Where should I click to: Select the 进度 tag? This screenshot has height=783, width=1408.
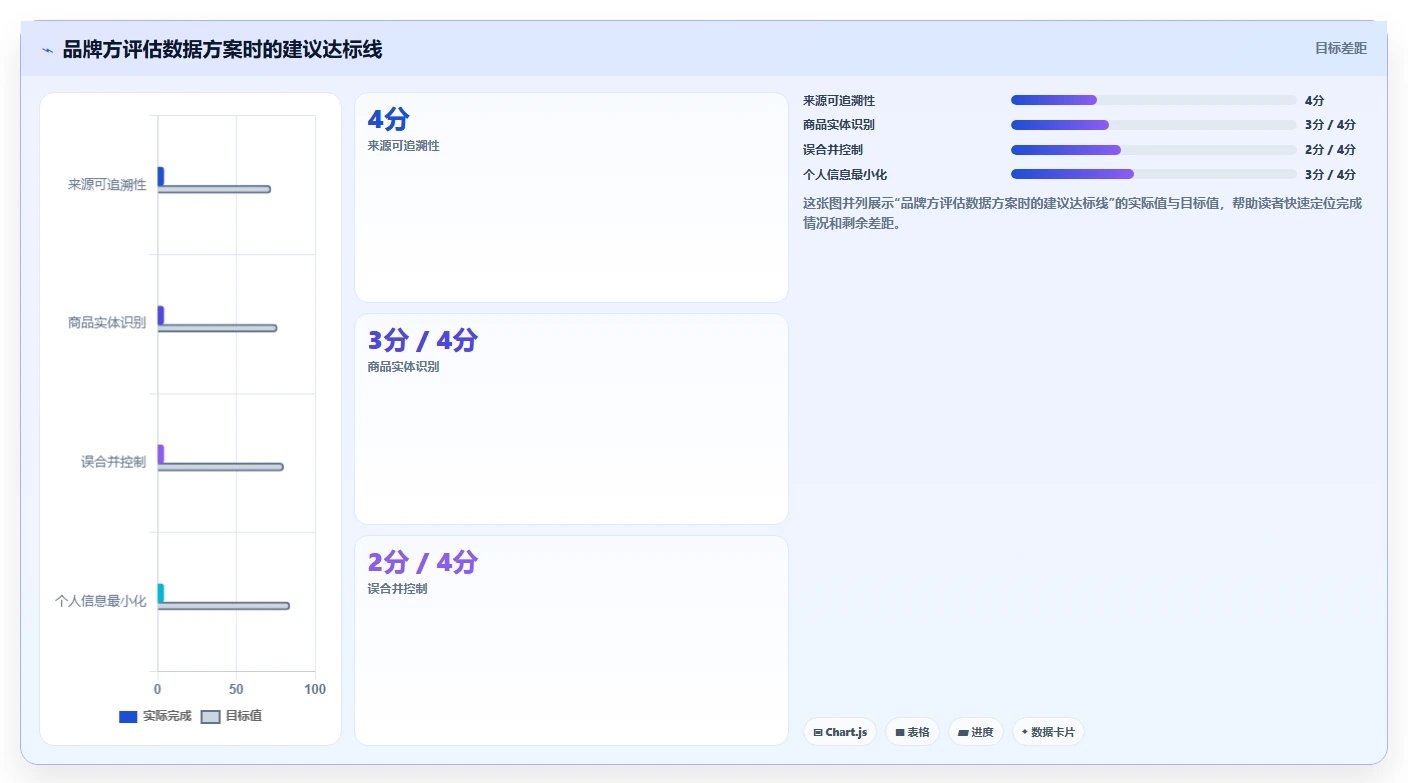(x=976, y=732)
